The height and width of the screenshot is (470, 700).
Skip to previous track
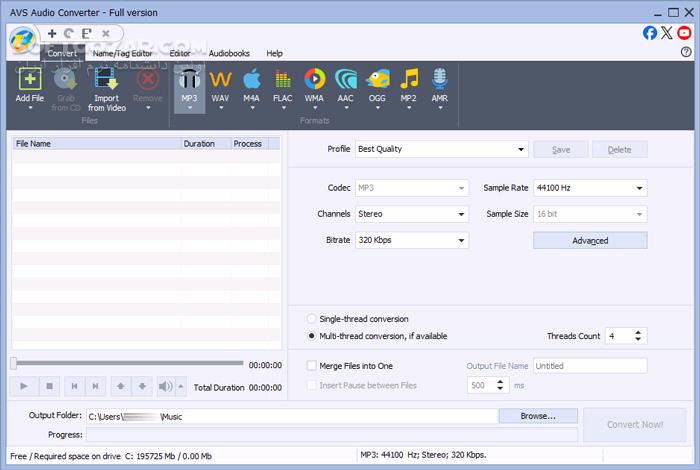pos(75,386)
